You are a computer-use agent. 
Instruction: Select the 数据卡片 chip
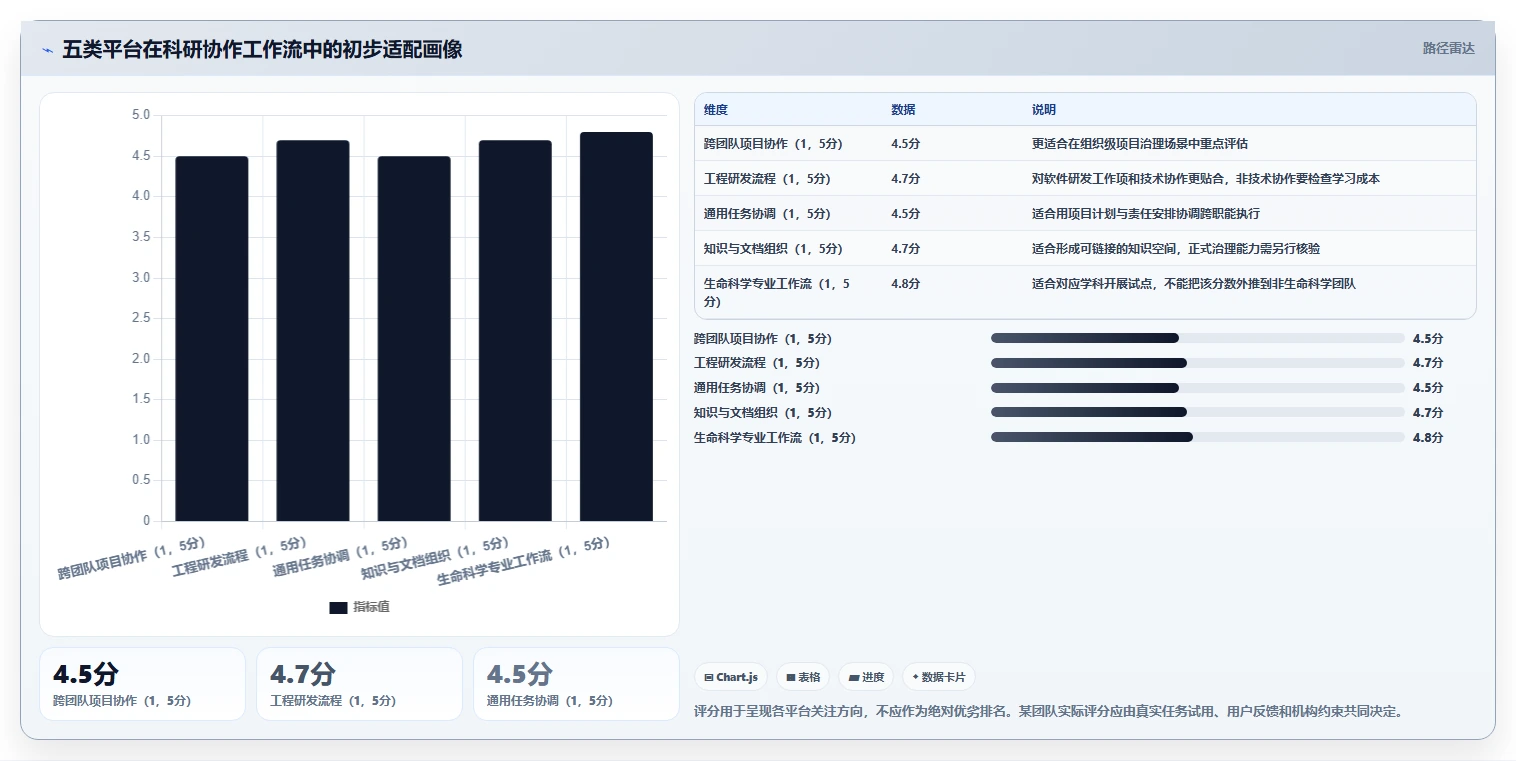coord(938,677)
